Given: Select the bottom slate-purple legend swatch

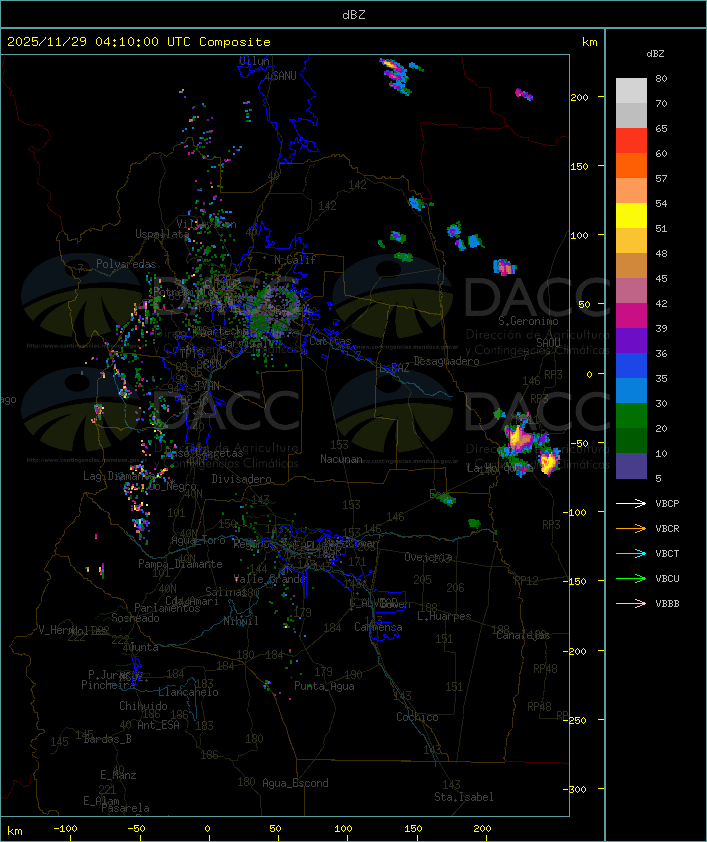Looking at the screenshot, I should pos(631,466).
